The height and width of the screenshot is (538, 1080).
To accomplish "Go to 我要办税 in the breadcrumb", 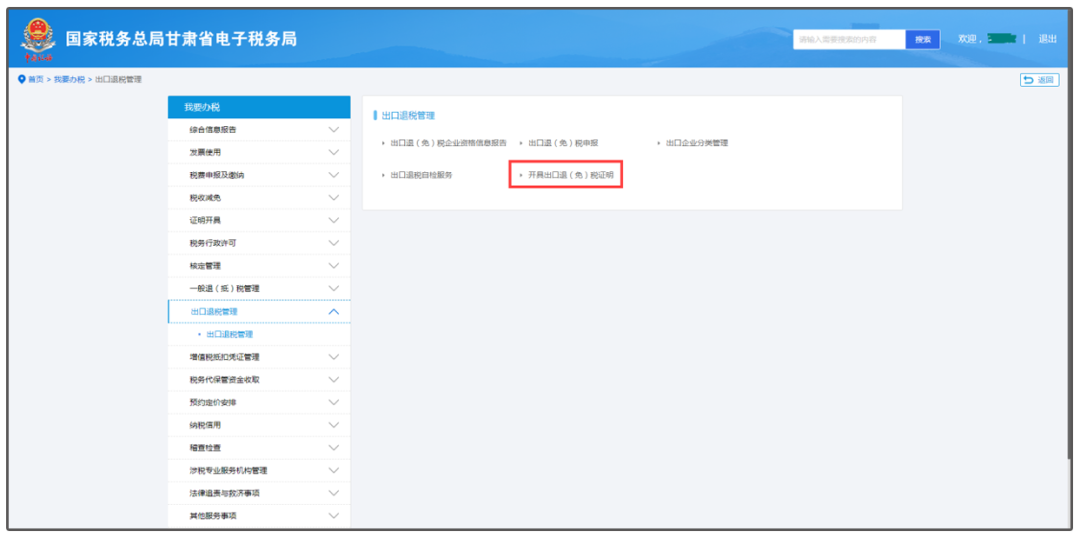I will (69, 80).
